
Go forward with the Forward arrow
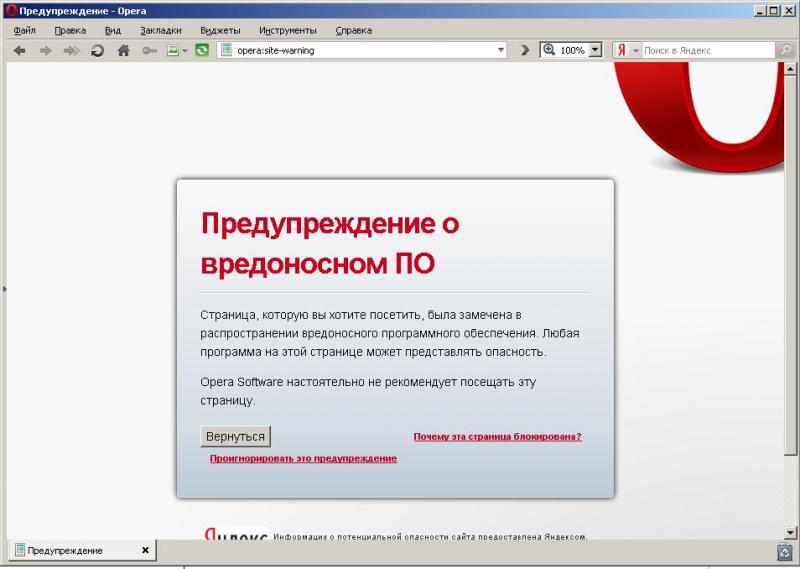tap(46, 51)
